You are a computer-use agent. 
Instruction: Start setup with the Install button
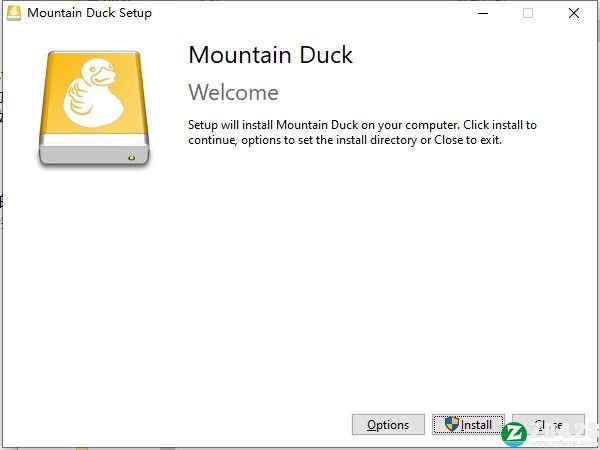pos(468,424)
